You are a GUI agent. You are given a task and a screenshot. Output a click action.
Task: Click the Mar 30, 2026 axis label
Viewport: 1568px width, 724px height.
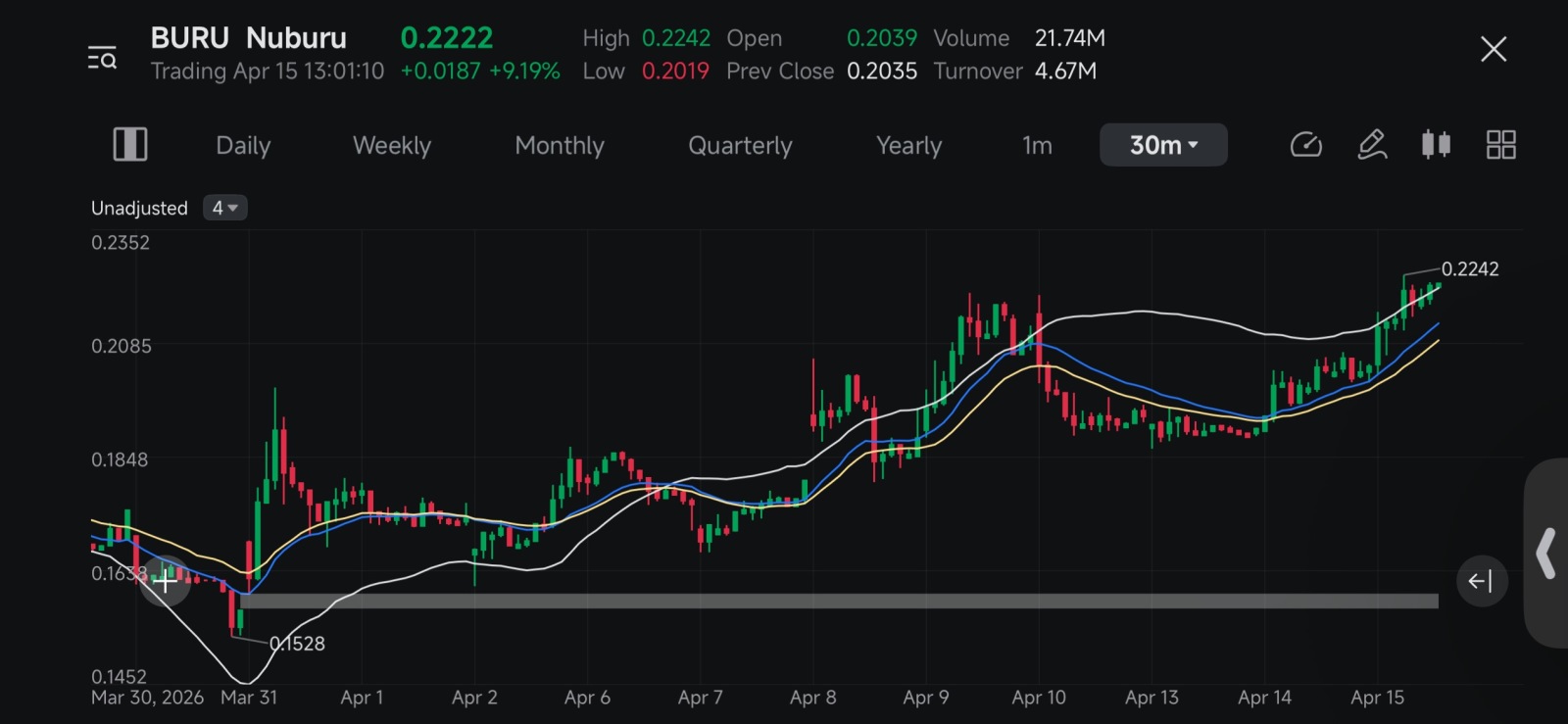click(147, 698)
